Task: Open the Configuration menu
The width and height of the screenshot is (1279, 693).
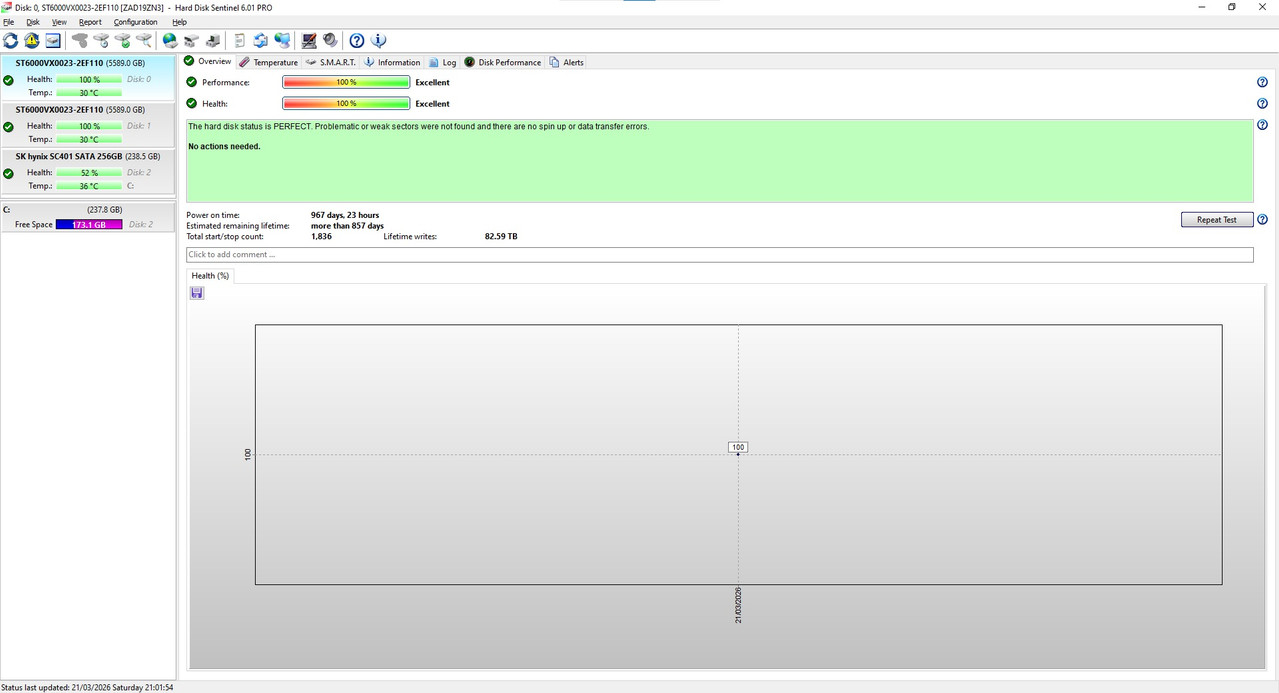Action: (x=136, y=22)
